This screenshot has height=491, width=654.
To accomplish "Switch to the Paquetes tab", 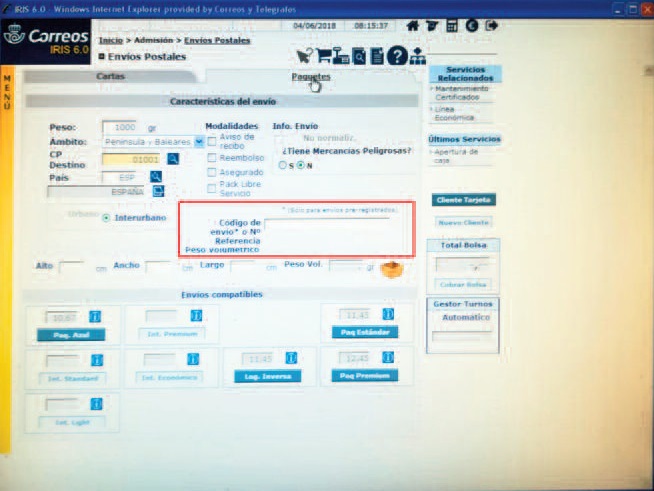I will 311,77.
